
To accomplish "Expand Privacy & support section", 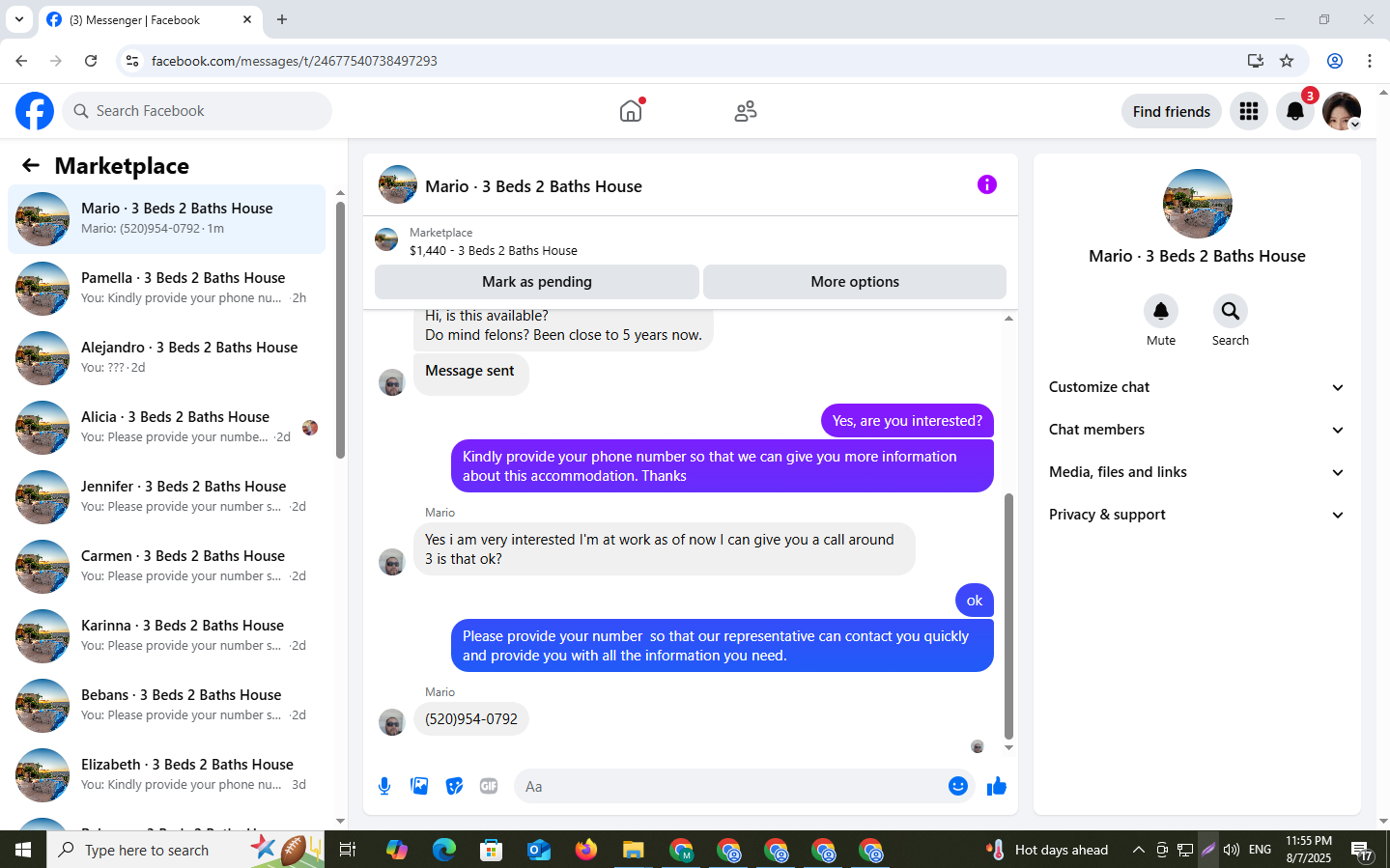I will (x=1197, y=515).
